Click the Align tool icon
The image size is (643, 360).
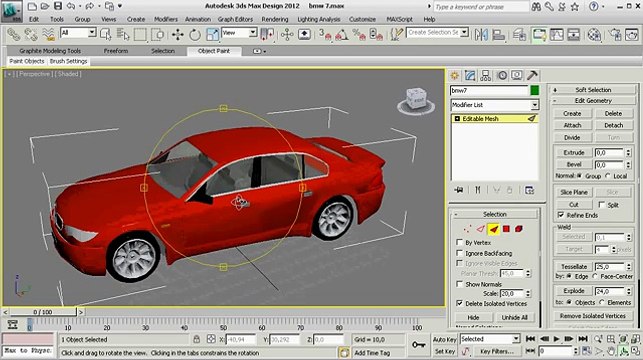498,35
